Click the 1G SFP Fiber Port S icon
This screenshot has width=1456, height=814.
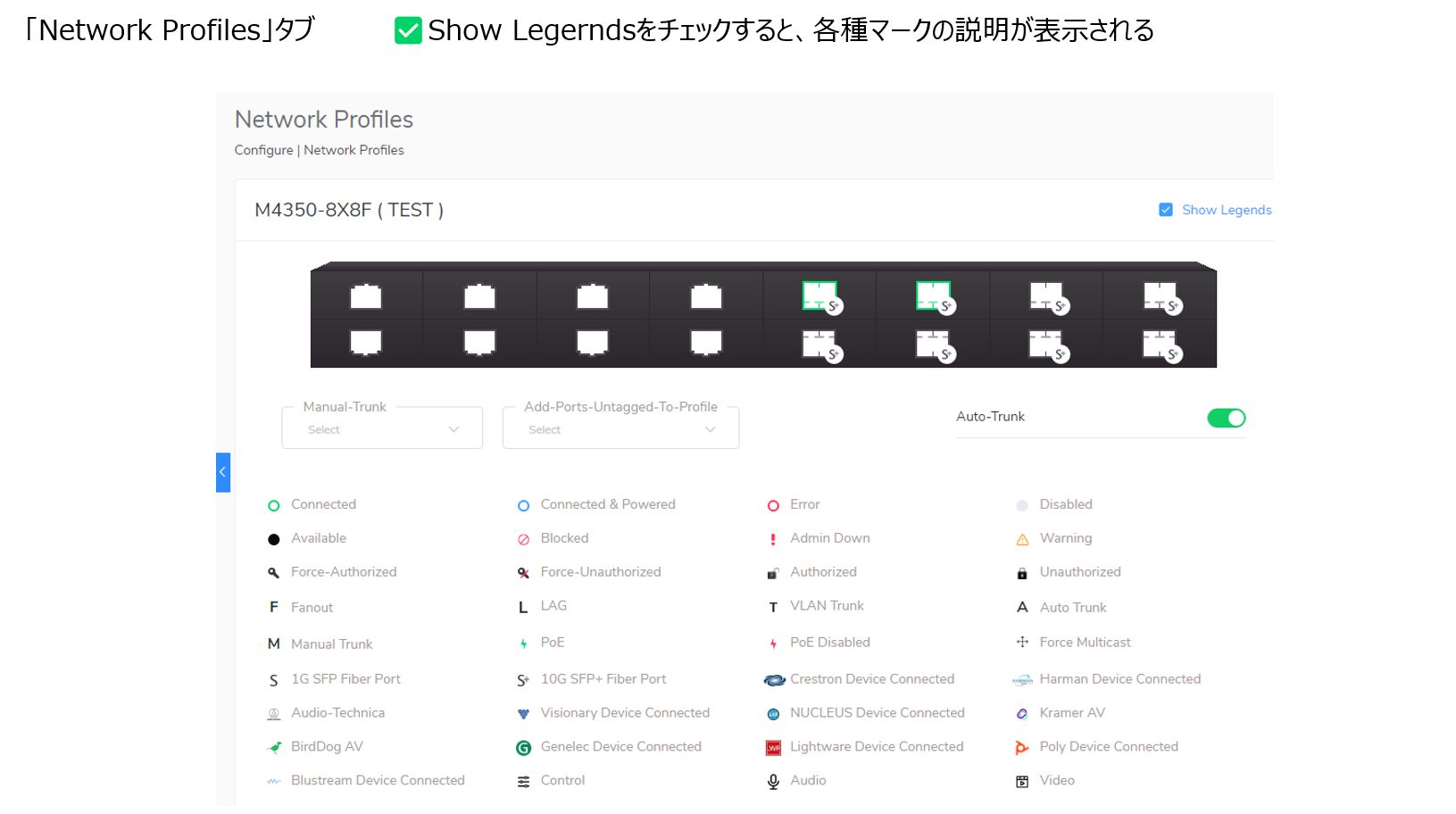(x=274, y=680)
